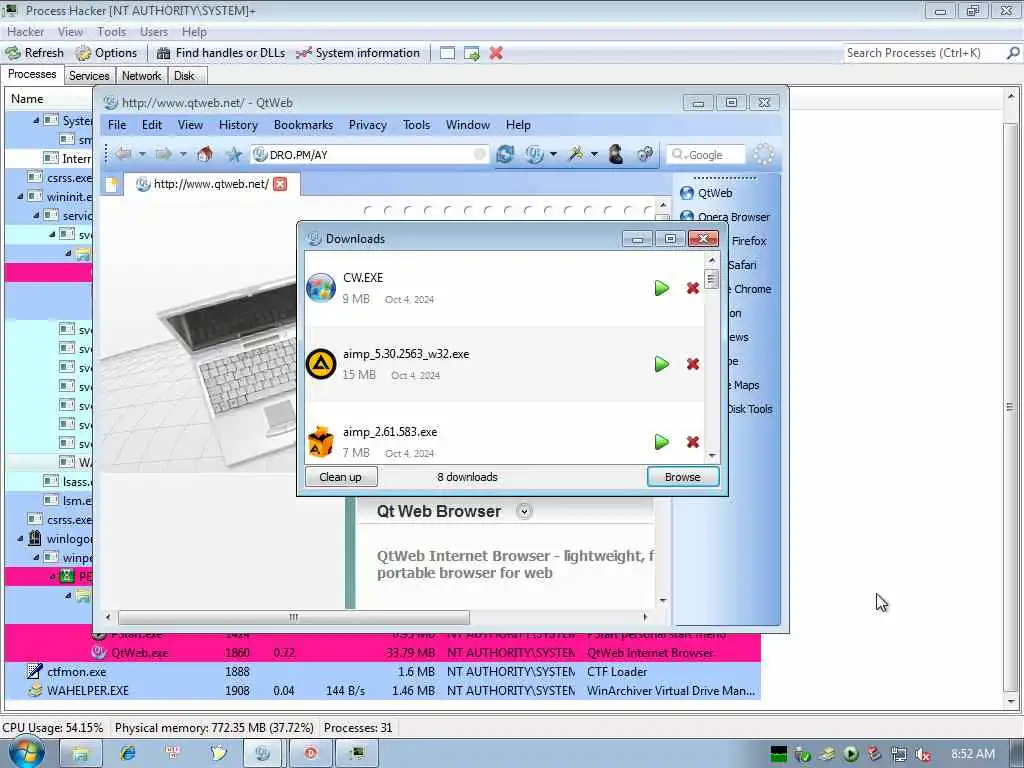Open the Users menu

click(x=153, y=31)
